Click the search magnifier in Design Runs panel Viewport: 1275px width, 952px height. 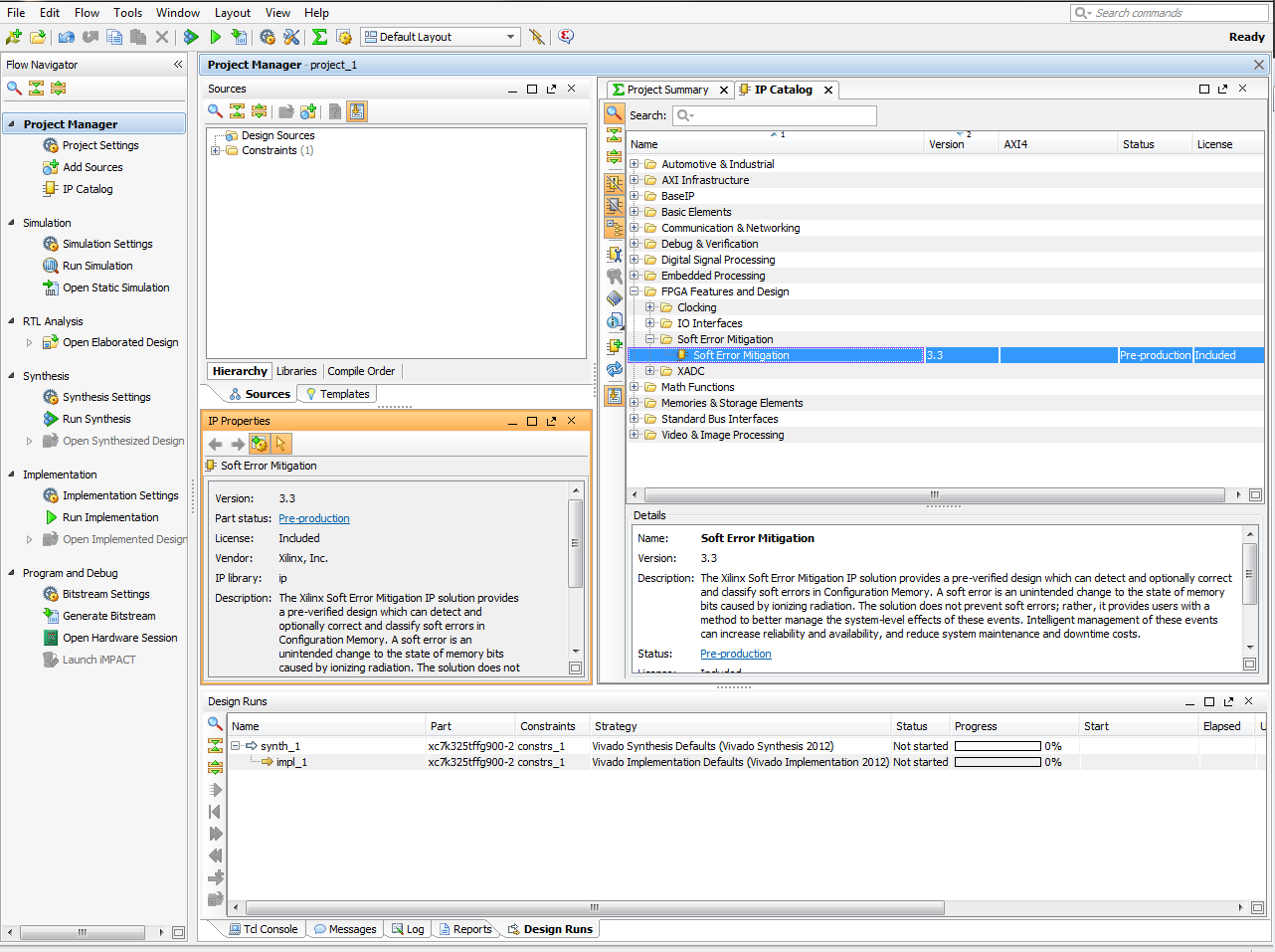click(215, 724)
